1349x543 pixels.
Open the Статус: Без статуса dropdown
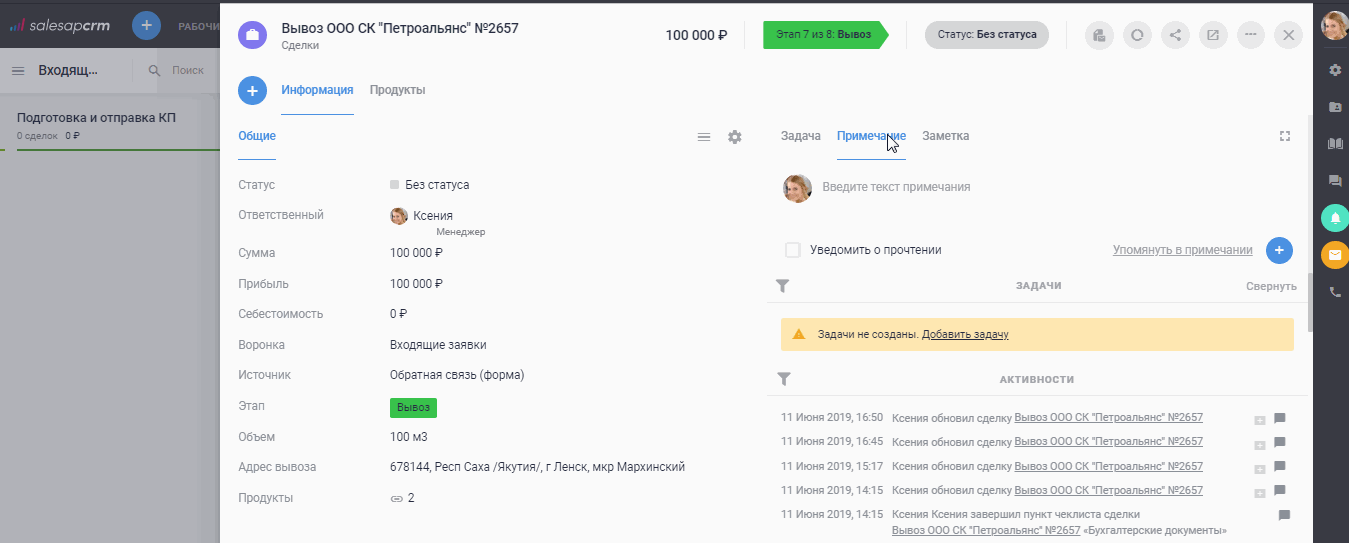[x=986, y=36]
